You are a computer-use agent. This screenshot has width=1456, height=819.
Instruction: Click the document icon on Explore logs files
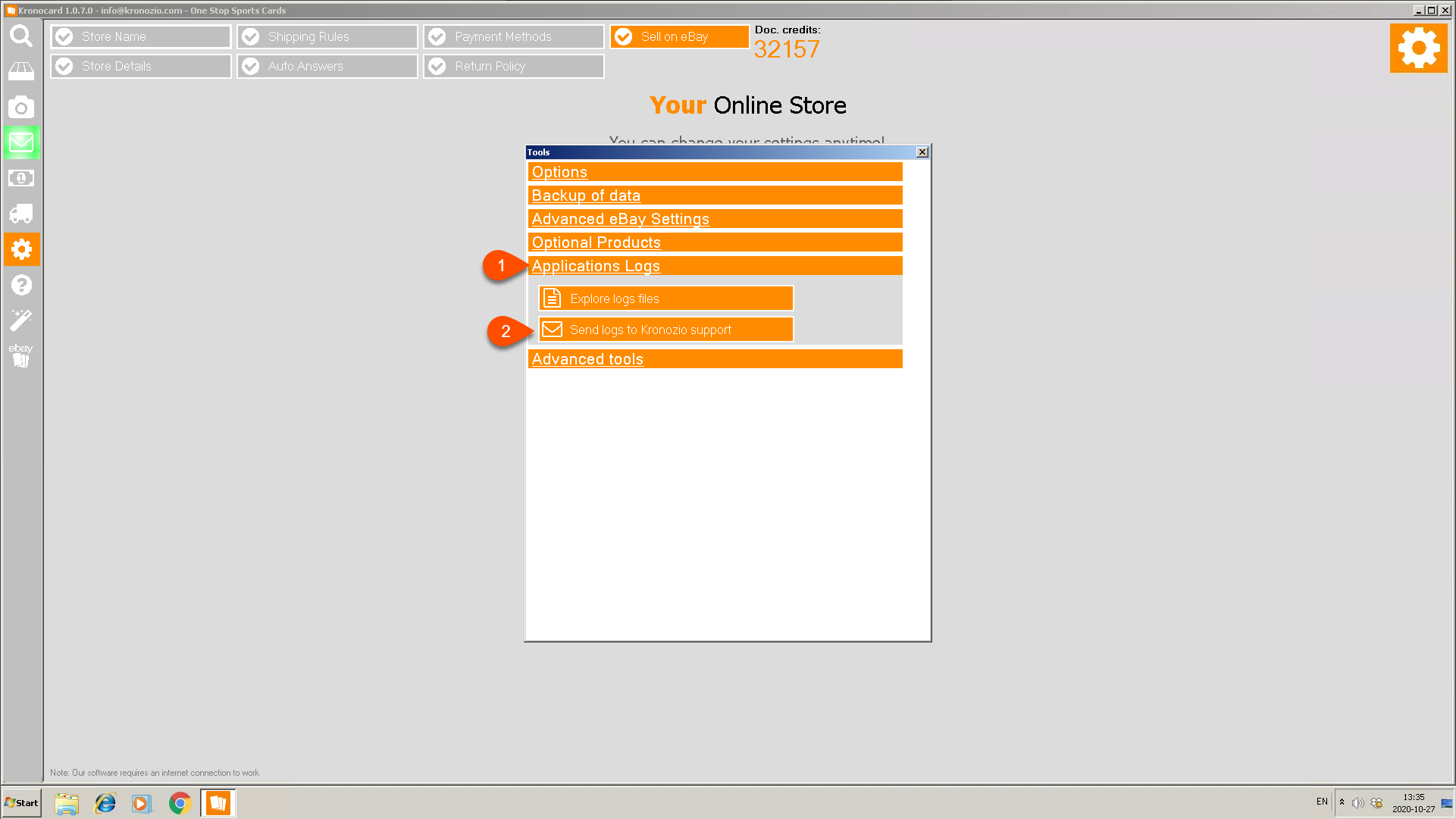pos(553,299)
